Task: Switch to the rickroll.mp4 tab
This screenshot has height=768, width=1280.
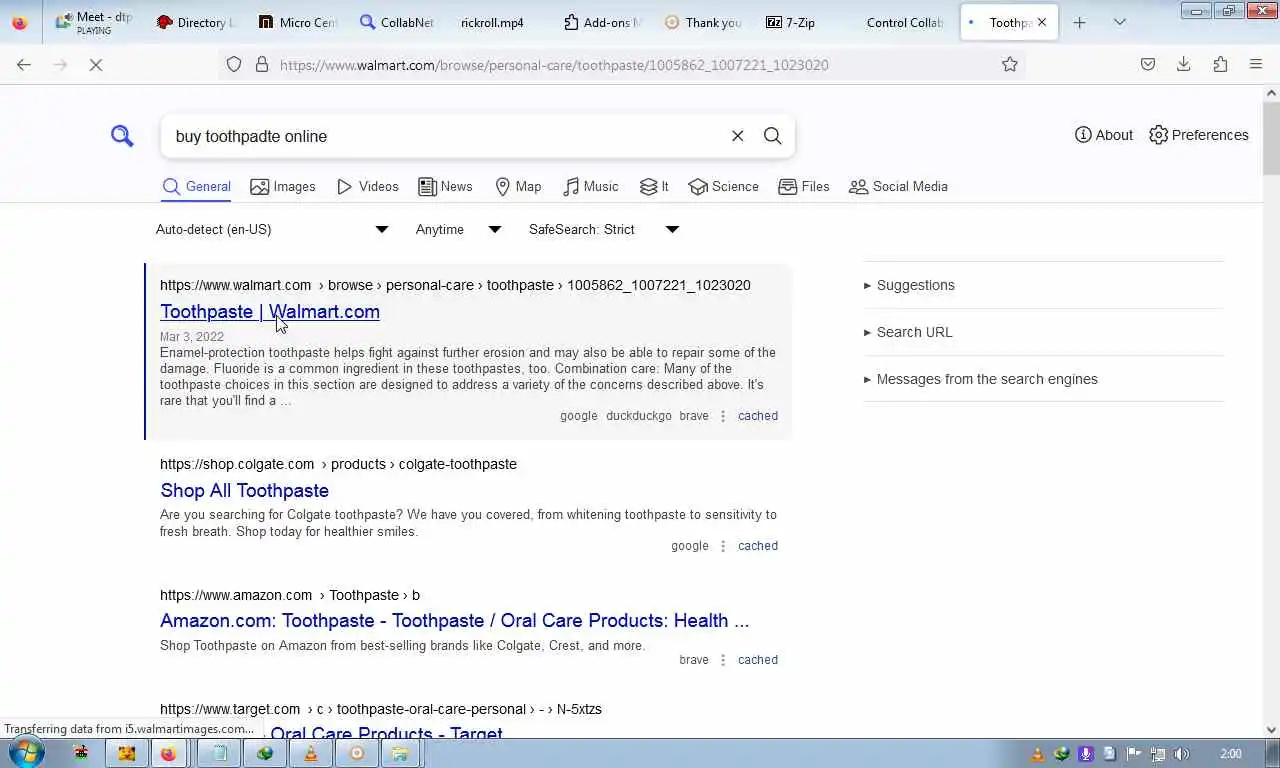Action: tap(499, 22)
